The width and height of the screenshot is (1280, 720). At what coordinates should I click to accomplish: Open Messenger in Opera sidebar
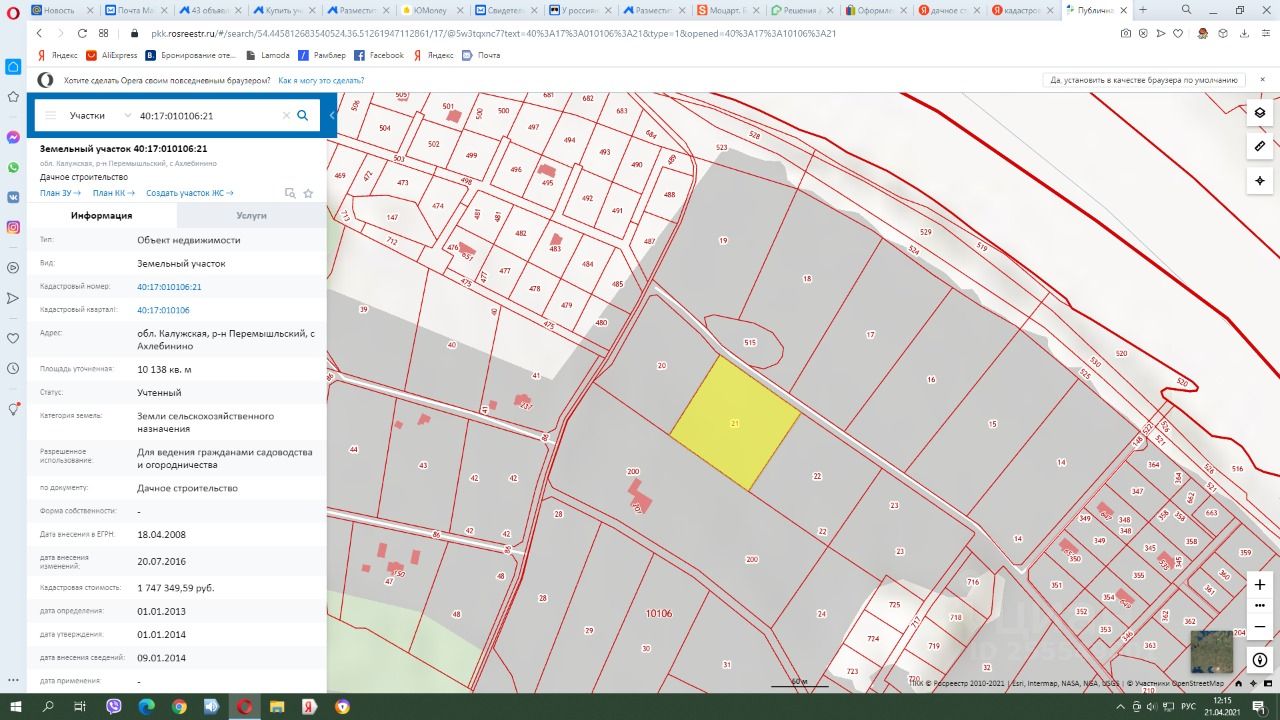pos(13,137)
